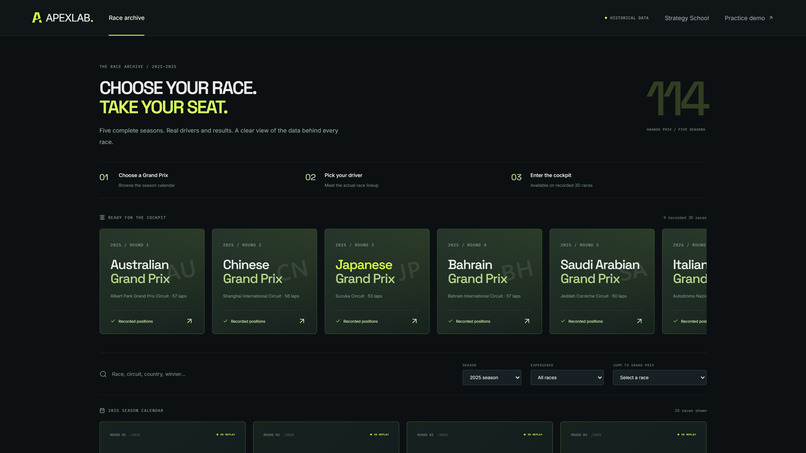Click the 114 grands prix counter
The width and height of the screenshot is (806, 453).
(x=677, y=98)
